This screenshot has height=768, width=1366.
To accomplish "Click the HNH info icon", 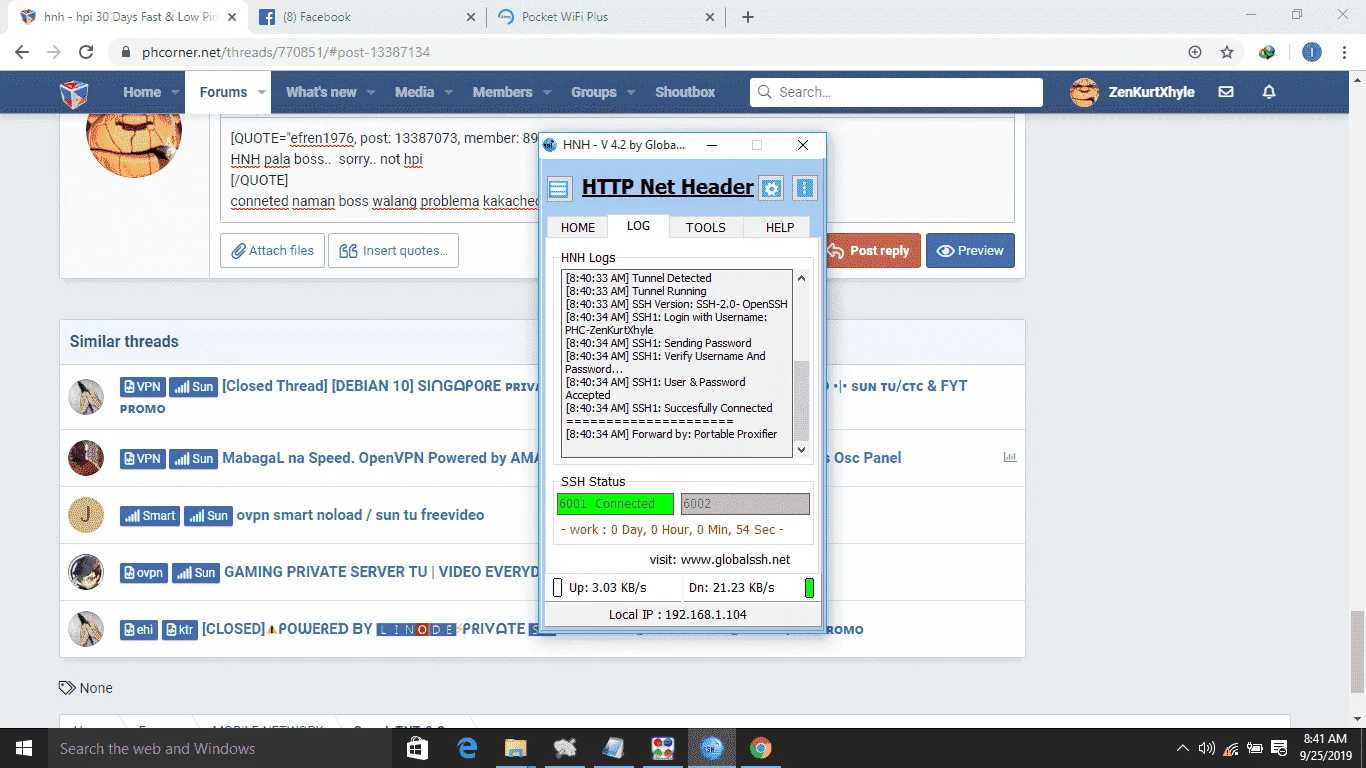I will [805, 188].
